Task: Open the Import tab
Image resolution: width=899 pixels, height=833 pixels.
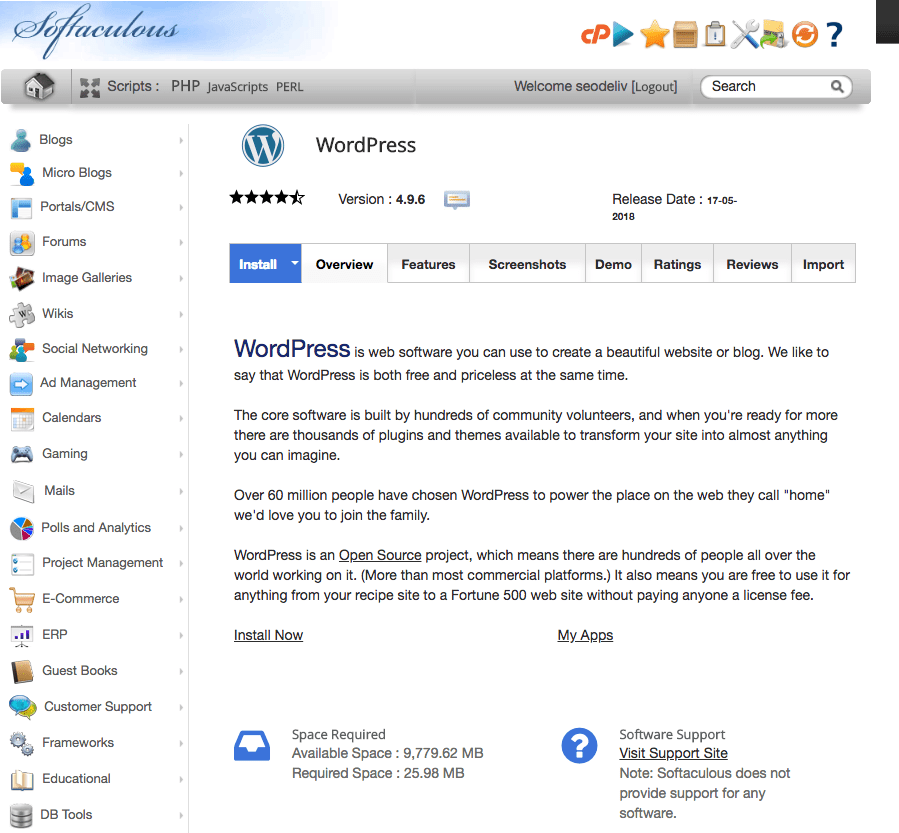Action: pyautogui.click(x=824, y=264)
